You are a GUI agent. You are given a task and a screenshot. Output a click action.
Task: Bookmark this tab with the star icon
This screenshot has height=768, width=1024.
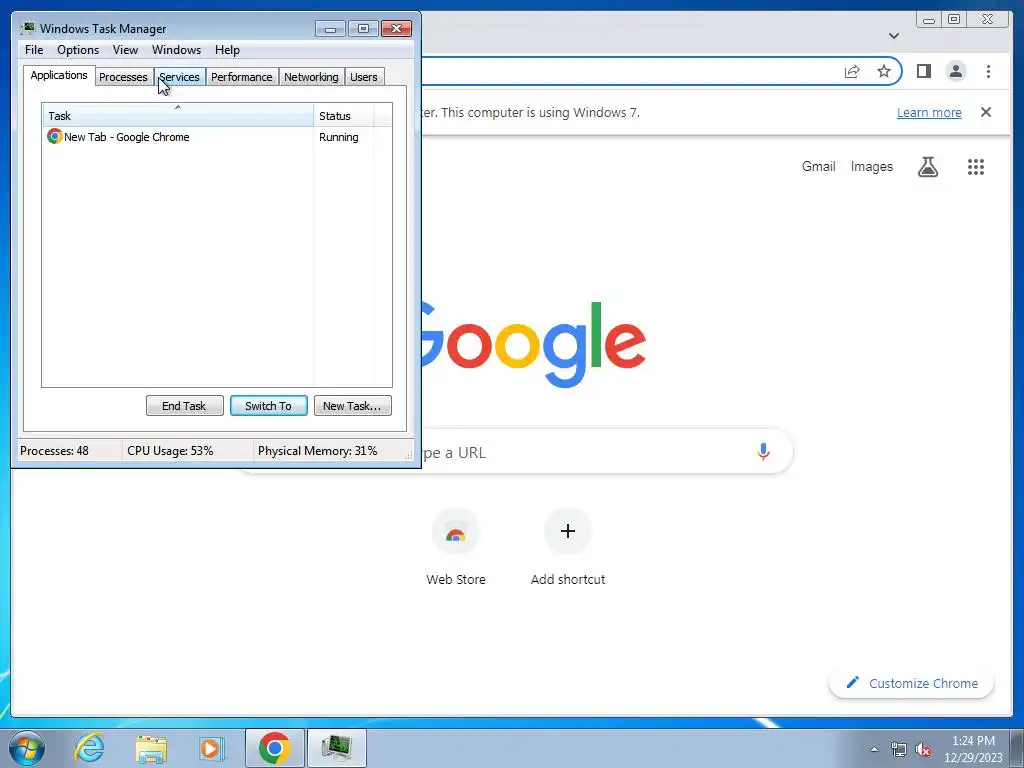pos(884,71)
